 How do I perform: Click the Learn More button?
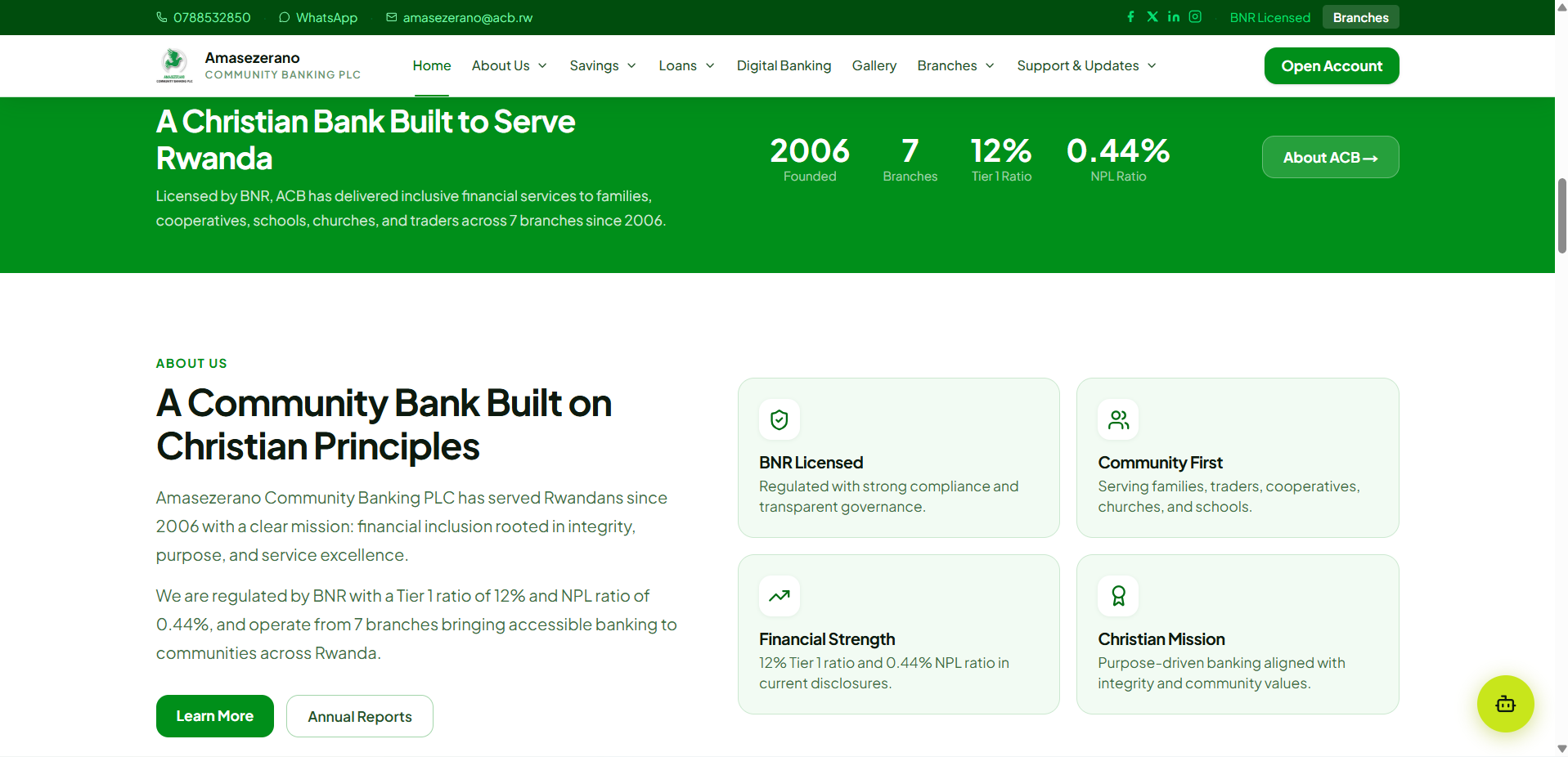pyautogui.click(x=215, y=716)
